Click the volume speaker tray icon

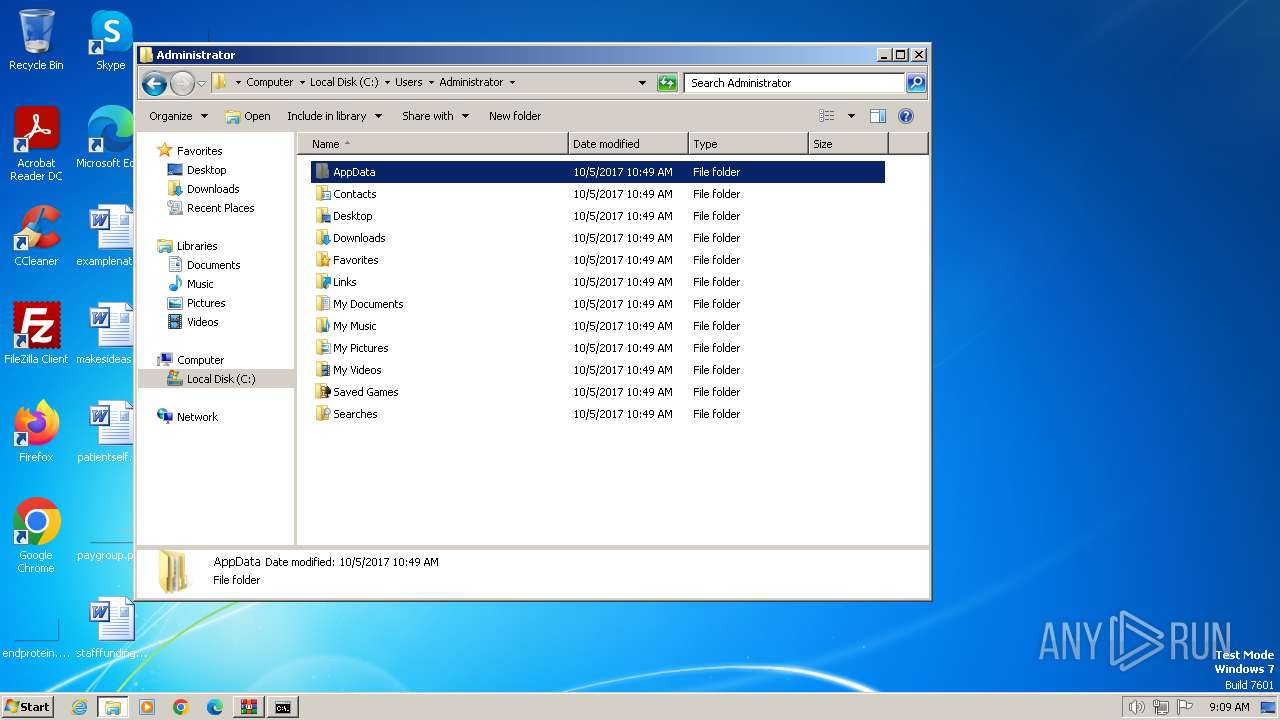pyautogui.click(x=1136, y=707)
